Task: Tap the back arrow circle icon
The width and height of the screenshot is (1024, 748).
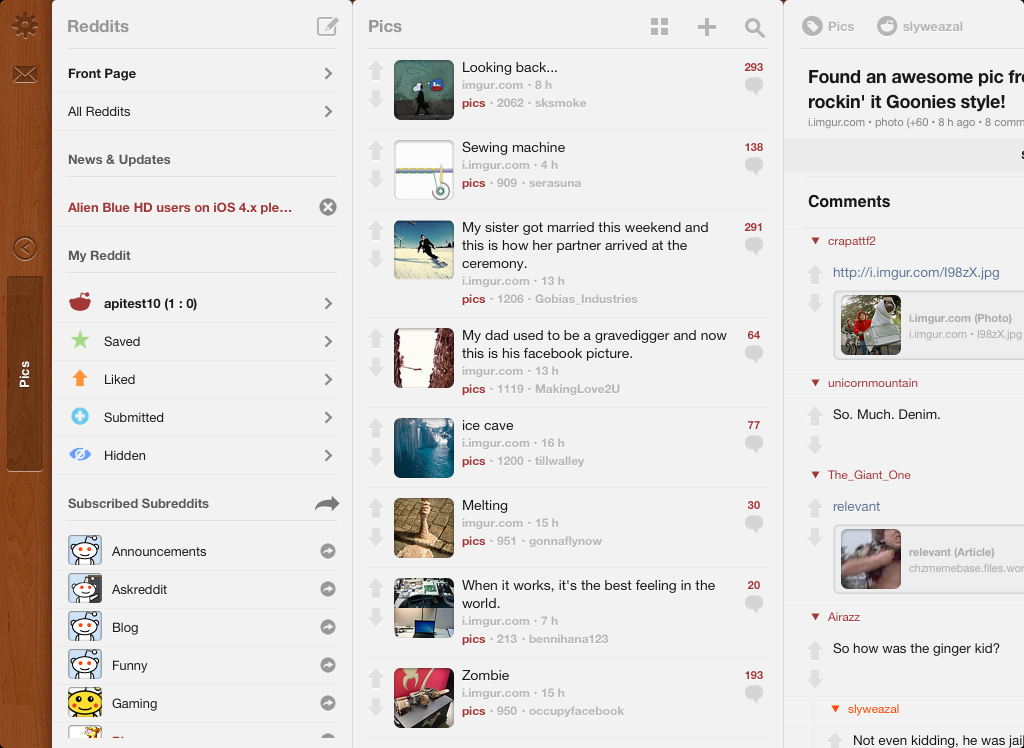Action: tap(25, 248)
